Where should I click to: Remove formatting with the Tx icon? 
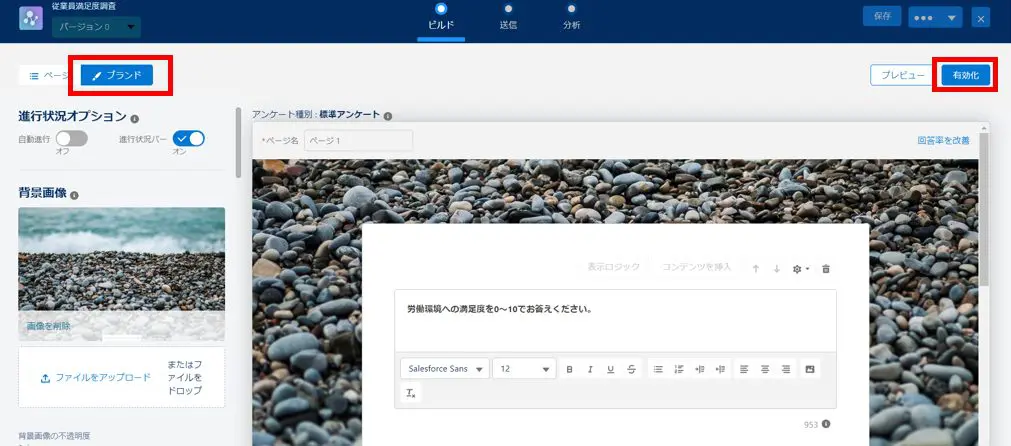click(x=411, y=393)
